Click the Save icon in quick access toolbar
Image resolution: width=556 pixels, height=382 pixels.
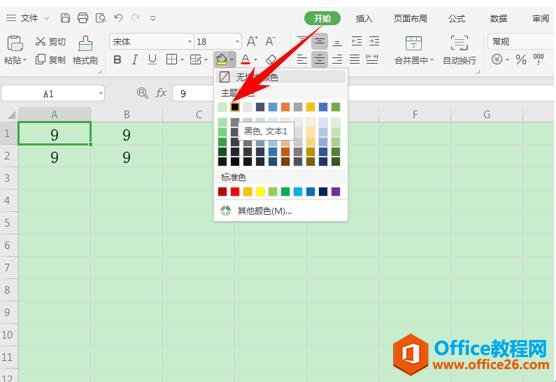click(x=65, y=18)
